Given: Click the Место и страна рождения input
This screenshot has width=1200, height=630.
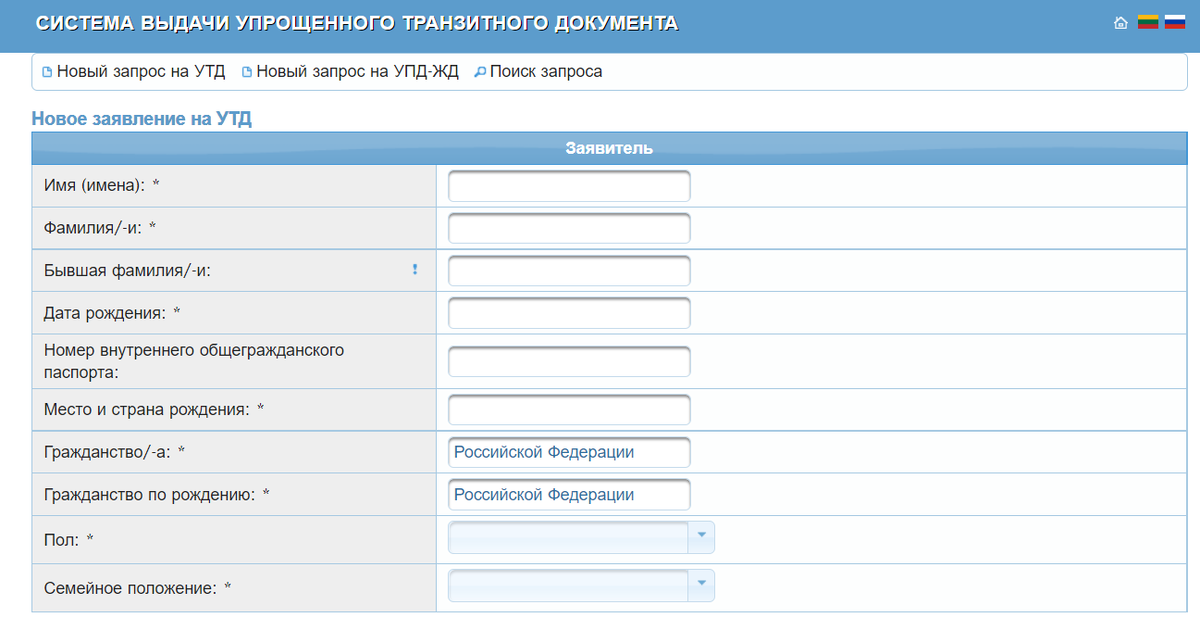Looking at the screenshot, I should click(x=568, y=409).
